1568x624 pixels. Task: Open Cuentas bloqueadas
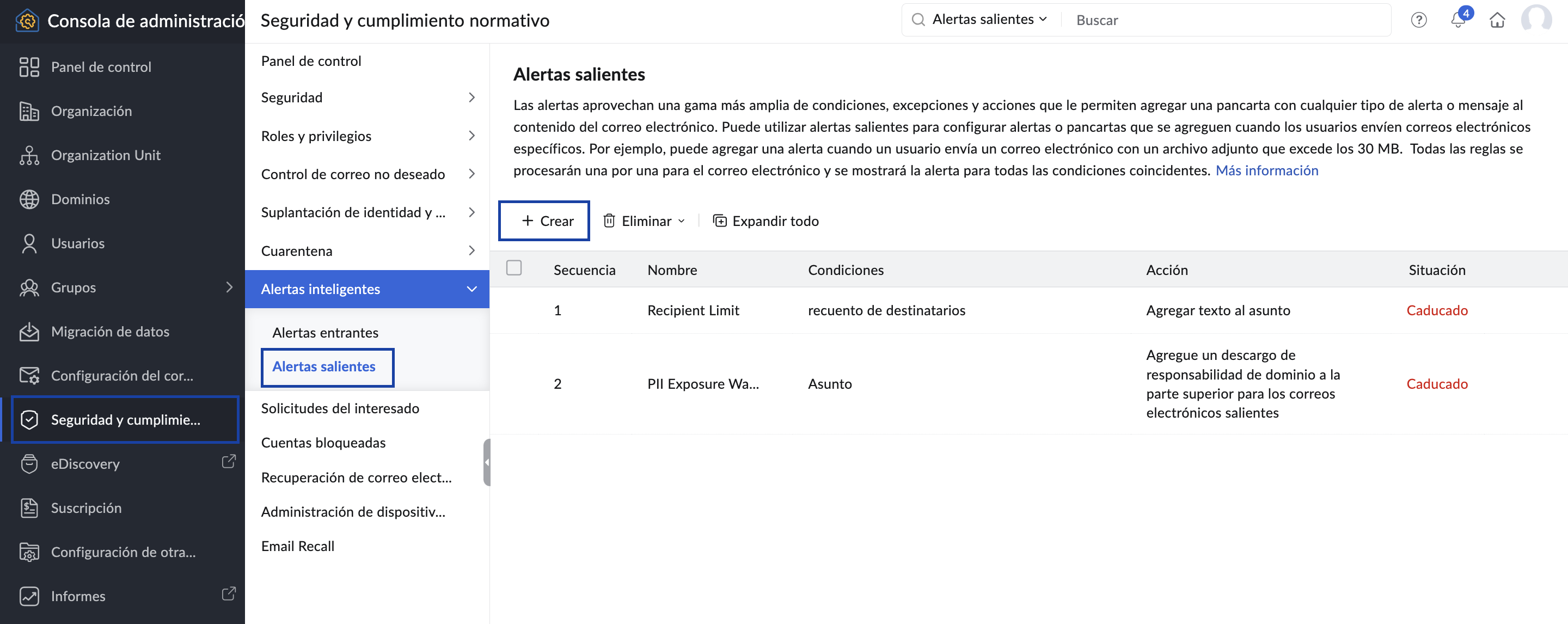(323, 443)
